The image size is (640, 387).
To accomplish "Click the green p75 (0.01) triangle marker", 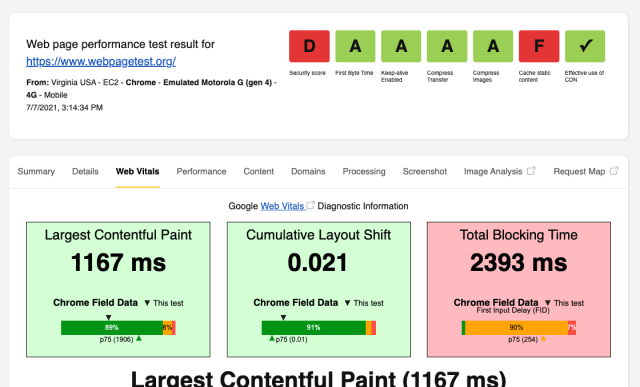I will pyautogui.click(x=271, y=338).
